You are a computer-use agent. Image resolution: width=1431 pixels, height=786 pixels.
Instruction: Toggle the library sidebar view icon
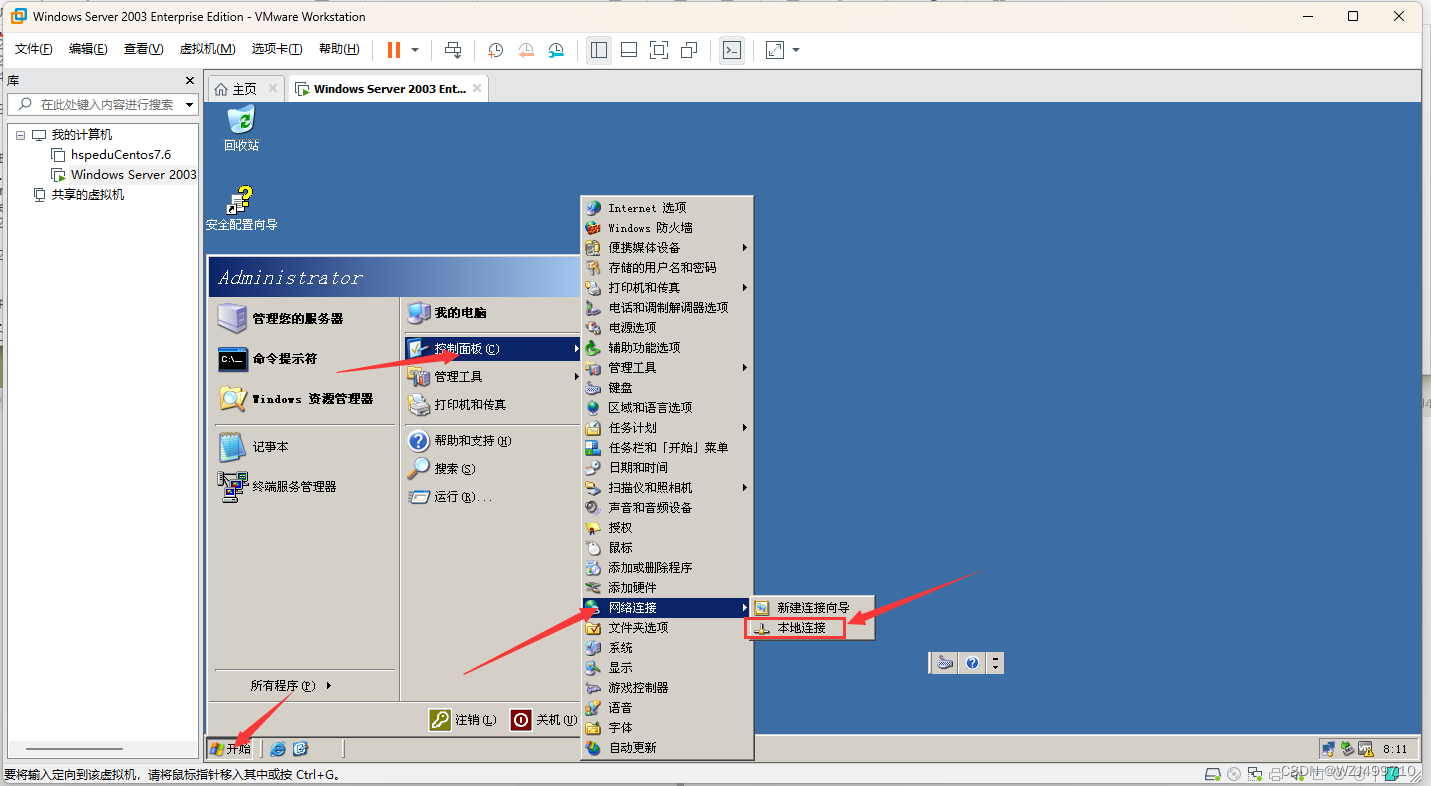[x=599, y=49]
